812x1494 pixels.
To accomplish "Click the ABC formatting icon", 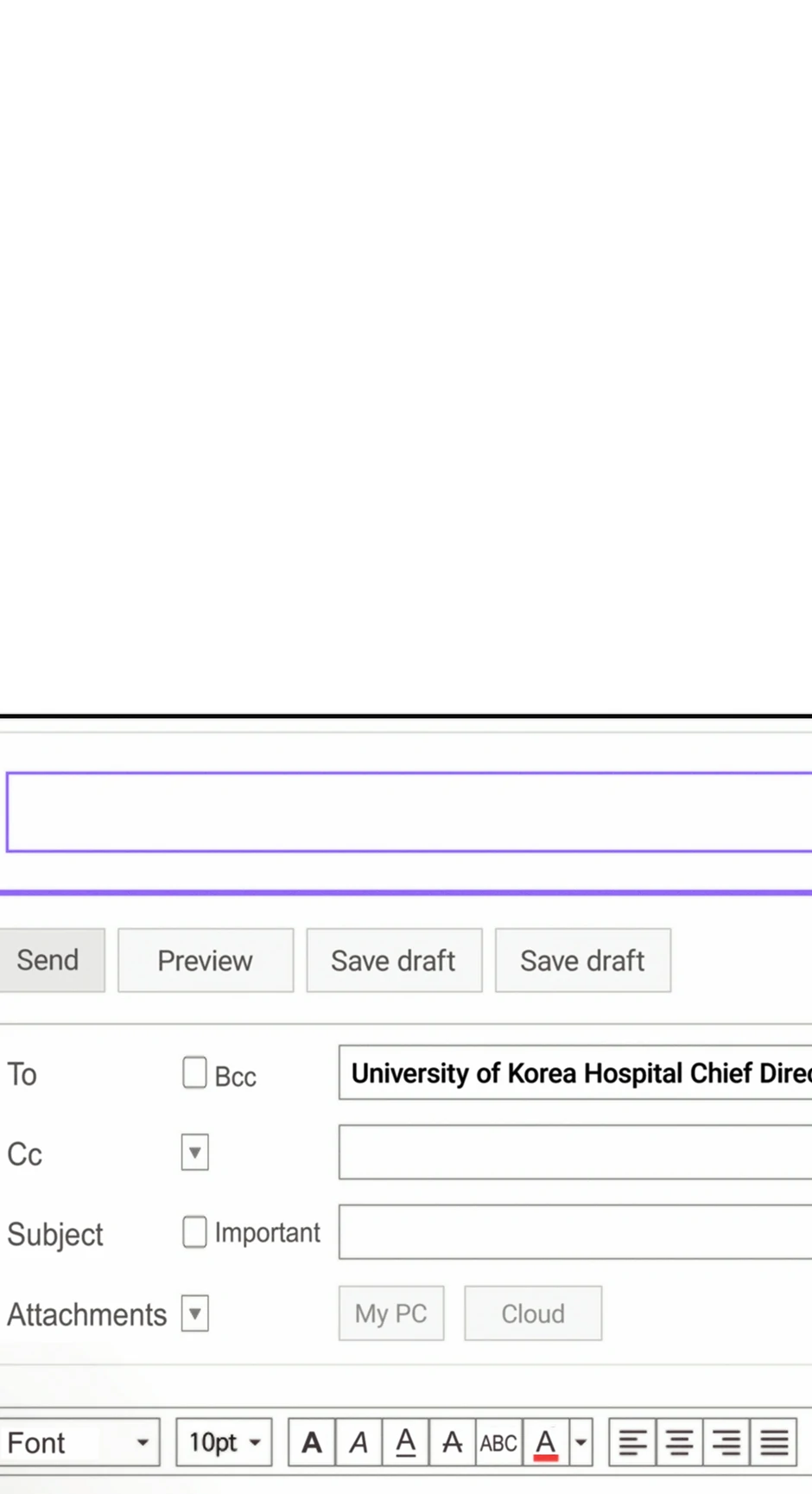I will [498, 1442].
